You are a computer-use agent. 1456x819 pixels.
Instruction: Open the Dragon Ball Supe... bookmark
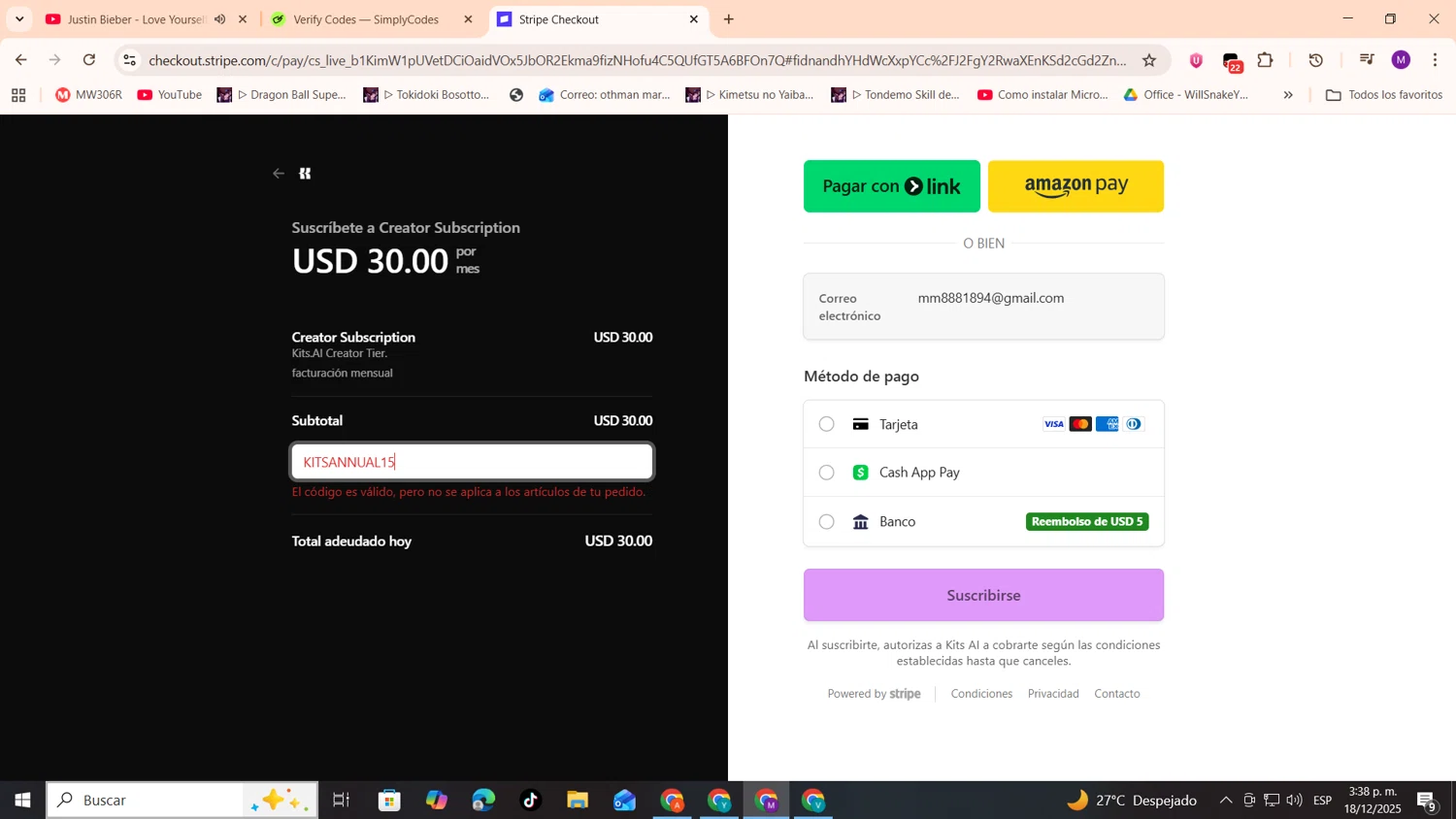tap(281, 95)
